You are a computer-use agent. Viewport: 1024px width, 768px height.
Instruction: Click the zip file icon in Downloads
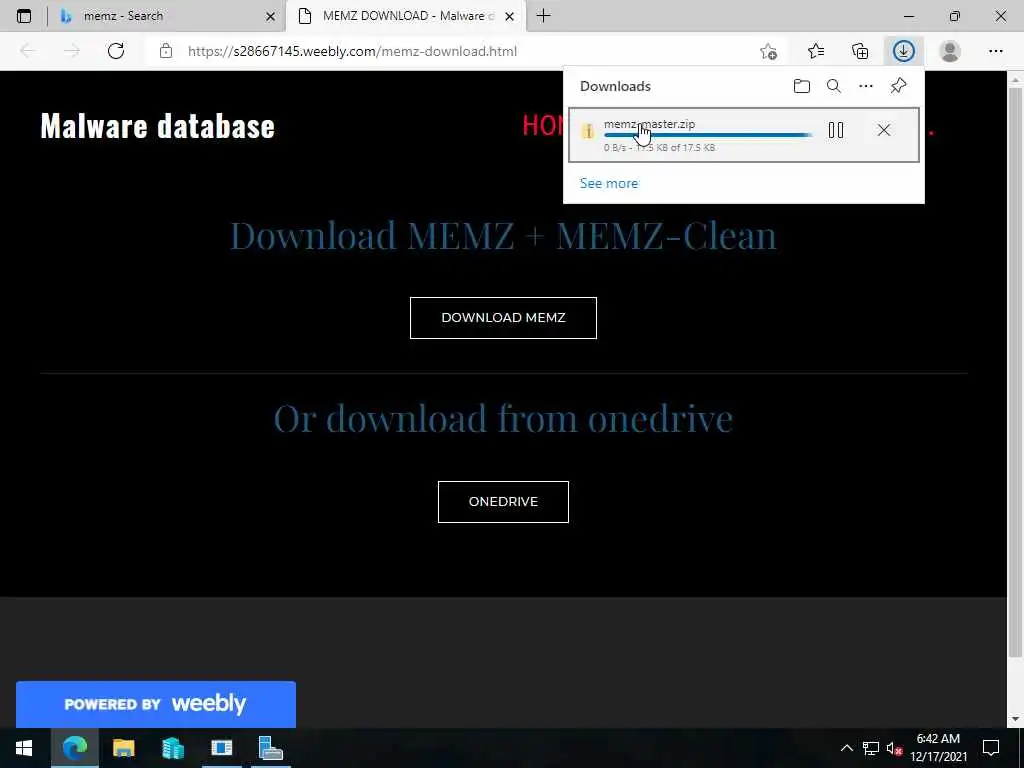[588, 131]
